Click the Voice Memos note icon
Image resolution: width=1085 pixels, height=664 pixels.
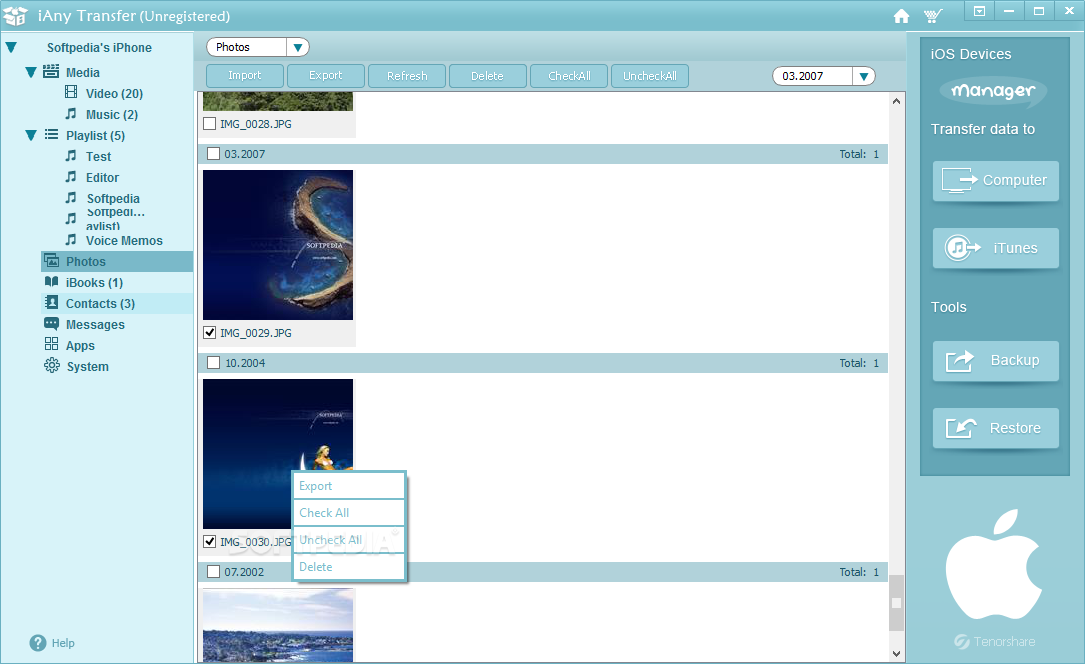tap(71, 239)
